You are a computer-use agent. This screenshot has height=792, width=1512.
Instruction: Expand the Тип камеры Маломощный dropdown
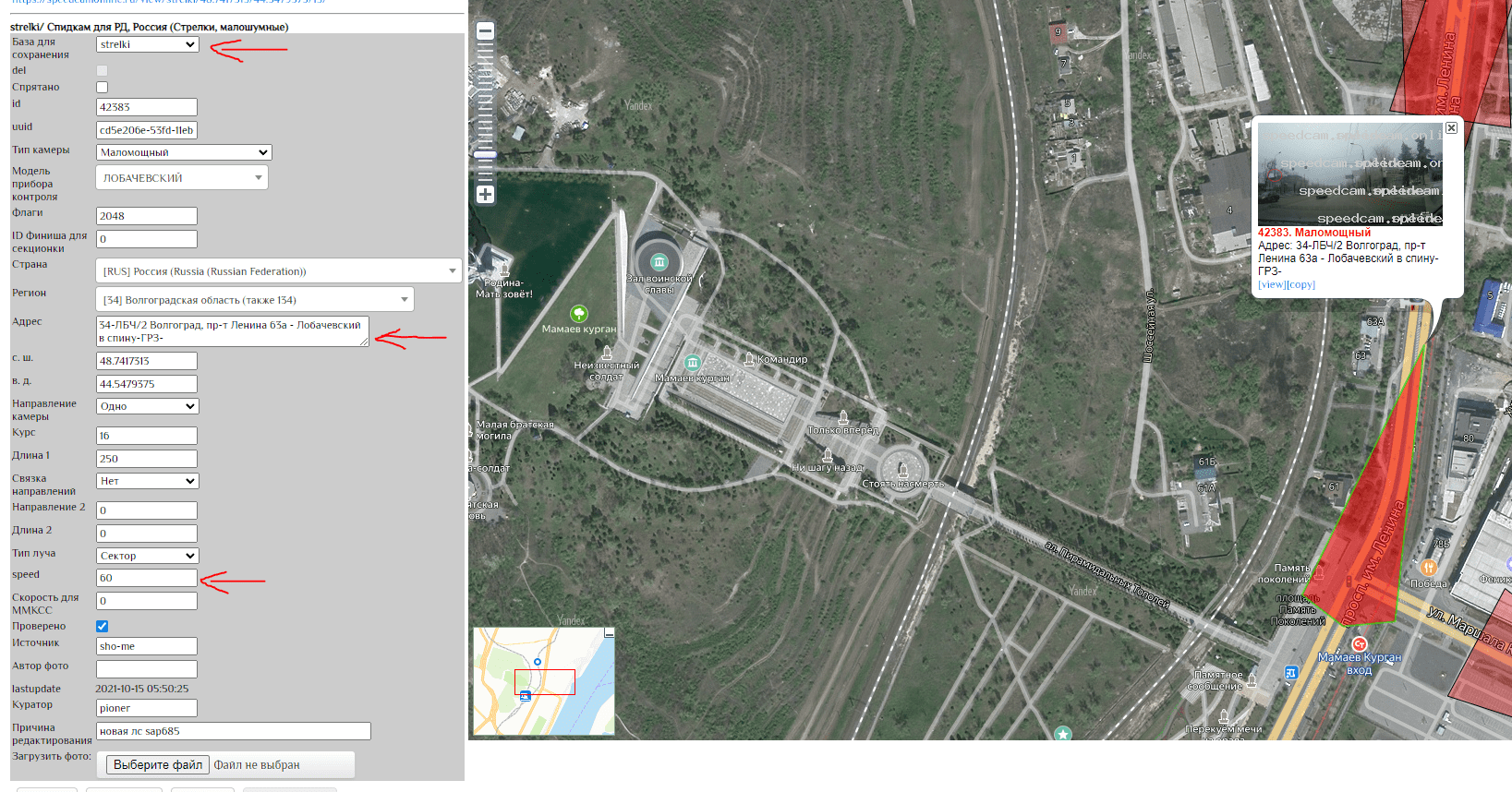click(184, 152)
